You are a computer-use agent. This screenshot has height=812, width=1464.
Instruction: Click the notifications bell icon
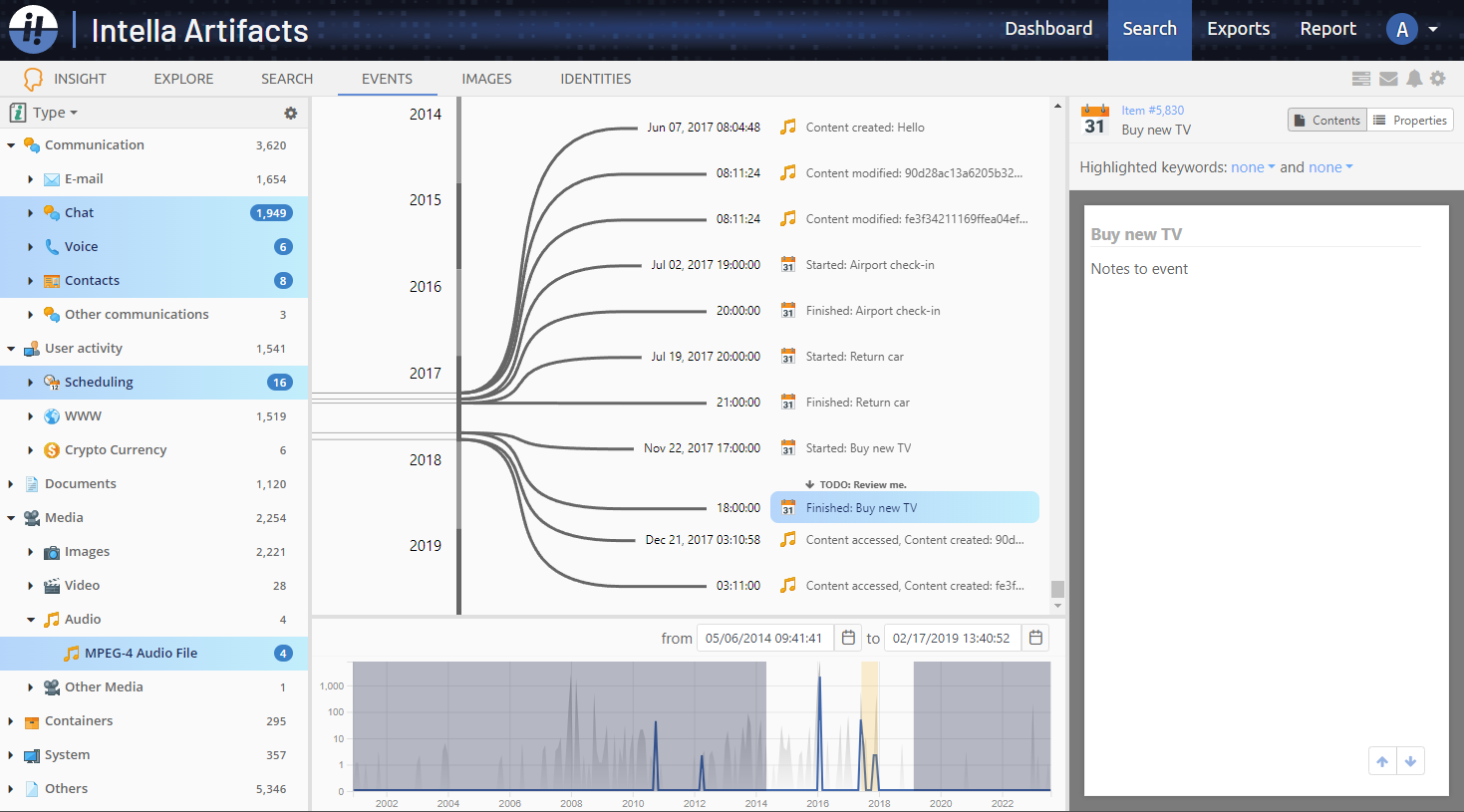(1413, 79)
